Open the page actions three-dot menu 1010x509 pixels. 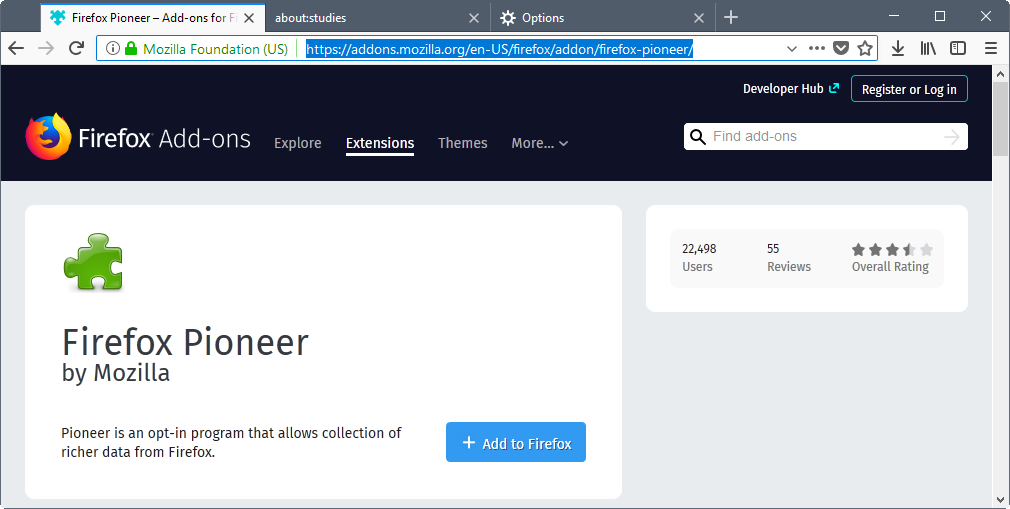tap(817, 48)
